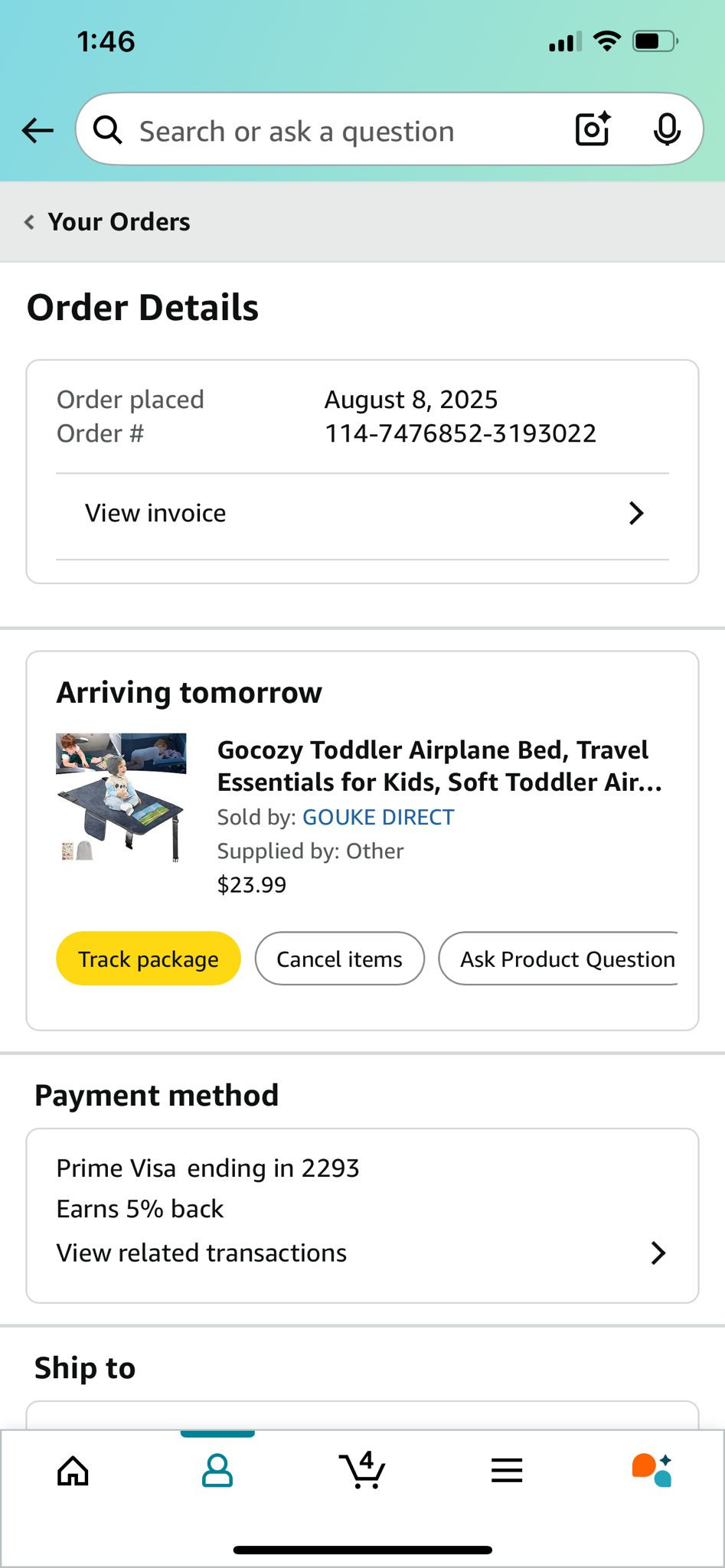Image resolution: width=725 pixels, height=1568 pixels.
Task: Focus the search or ask question field
Action: 337,131
